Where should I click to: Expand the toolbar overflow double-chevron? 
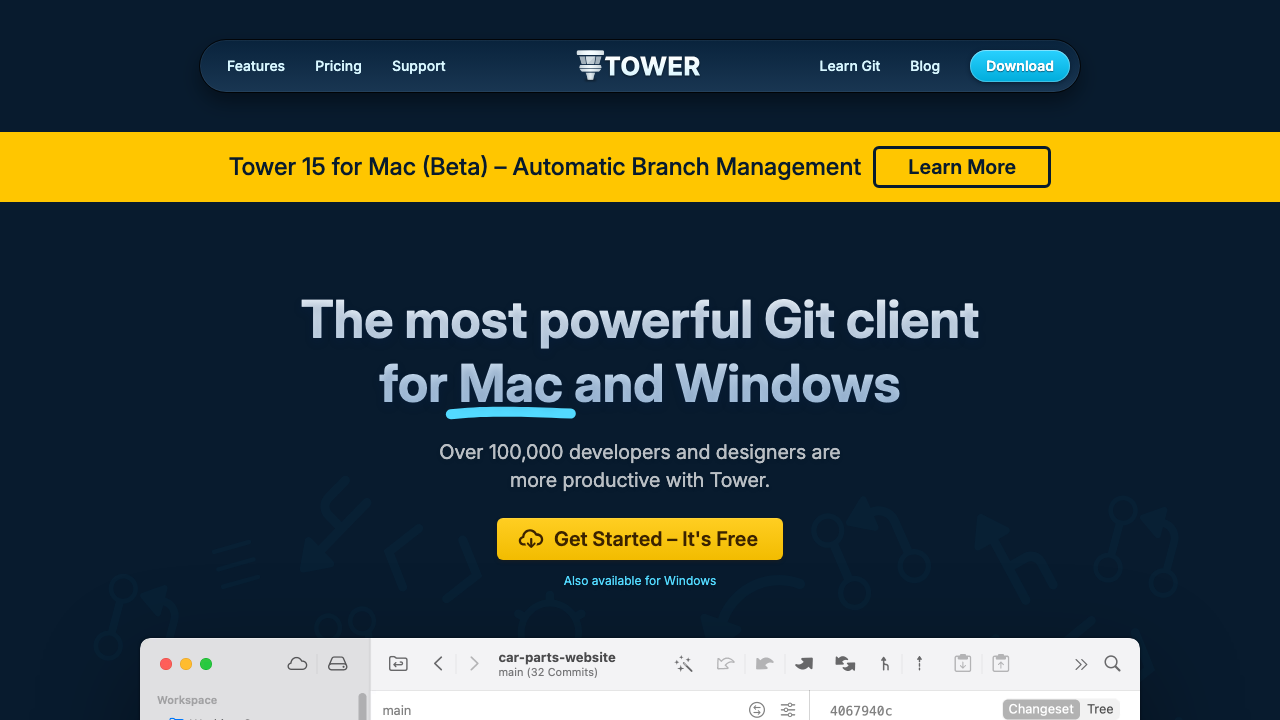1081,663
